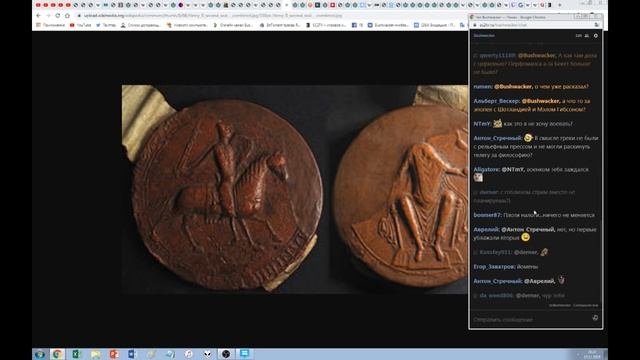Open Excel from the taskbar
640x360 pixels.
(x=76, y=354)
